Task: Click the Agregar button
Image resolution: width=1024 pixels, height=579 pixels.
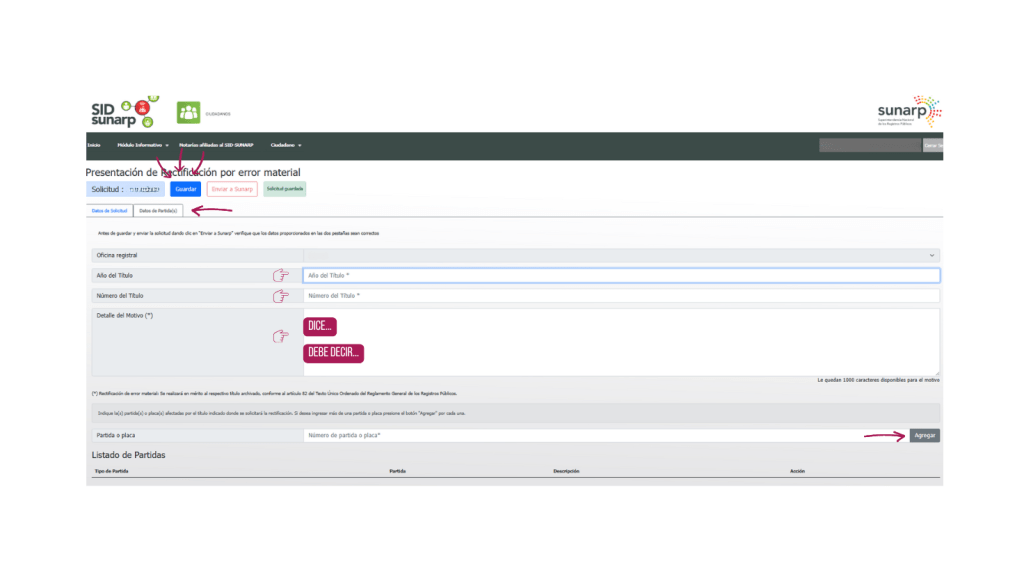Action: coord(925,435)
